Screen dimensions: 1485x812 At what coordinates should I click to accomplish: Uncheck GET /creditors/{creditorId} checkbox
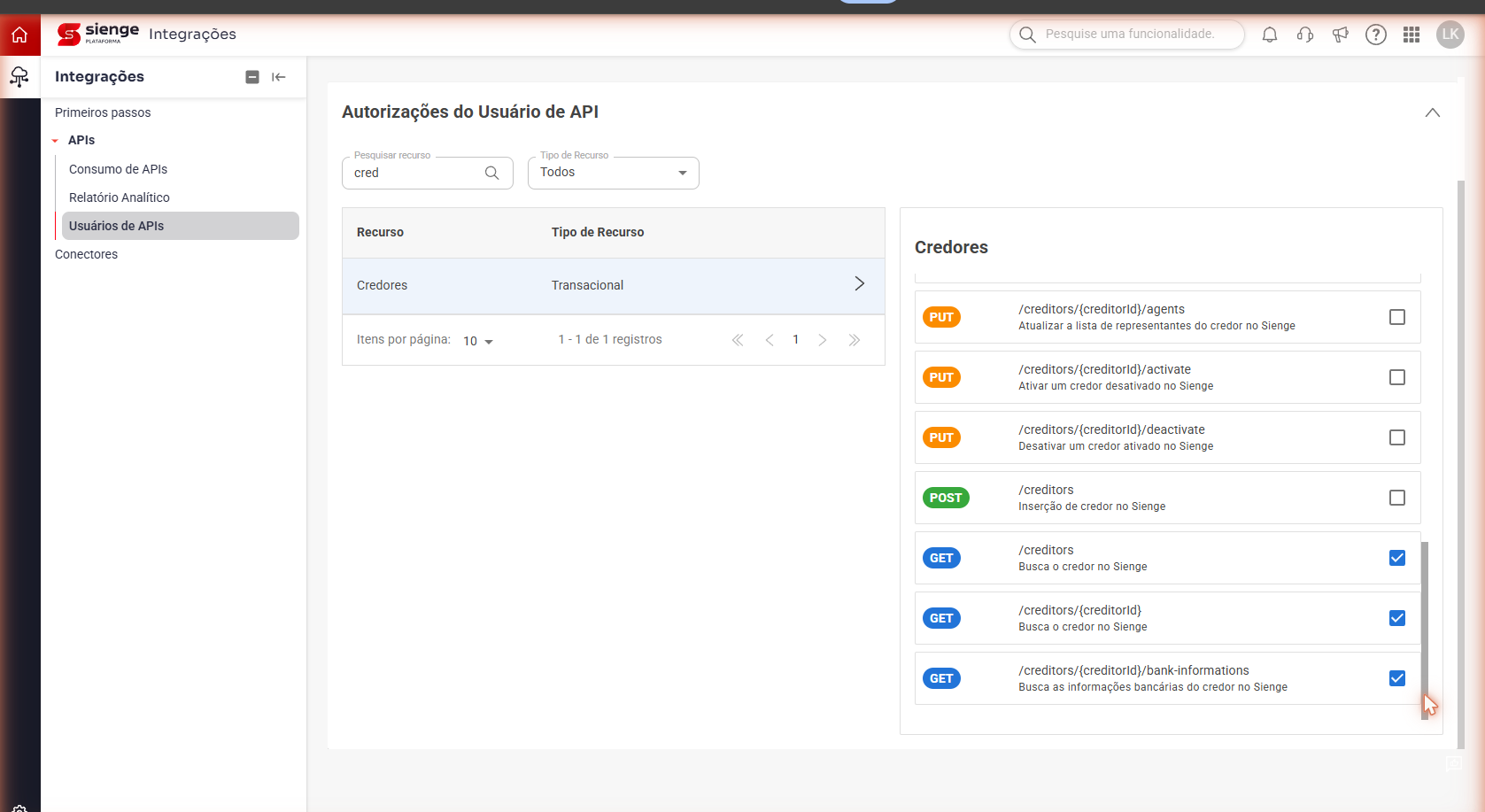click(x=1397, y=618)
